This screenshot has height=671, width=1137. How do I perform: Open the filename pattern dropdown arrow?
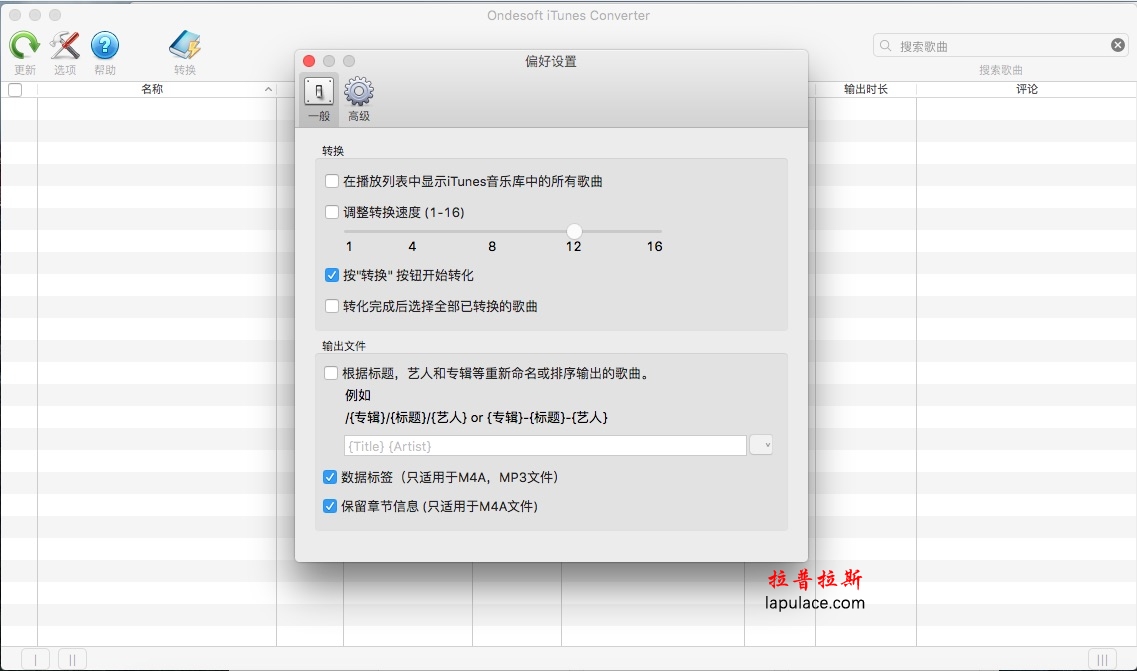point(761,445)
